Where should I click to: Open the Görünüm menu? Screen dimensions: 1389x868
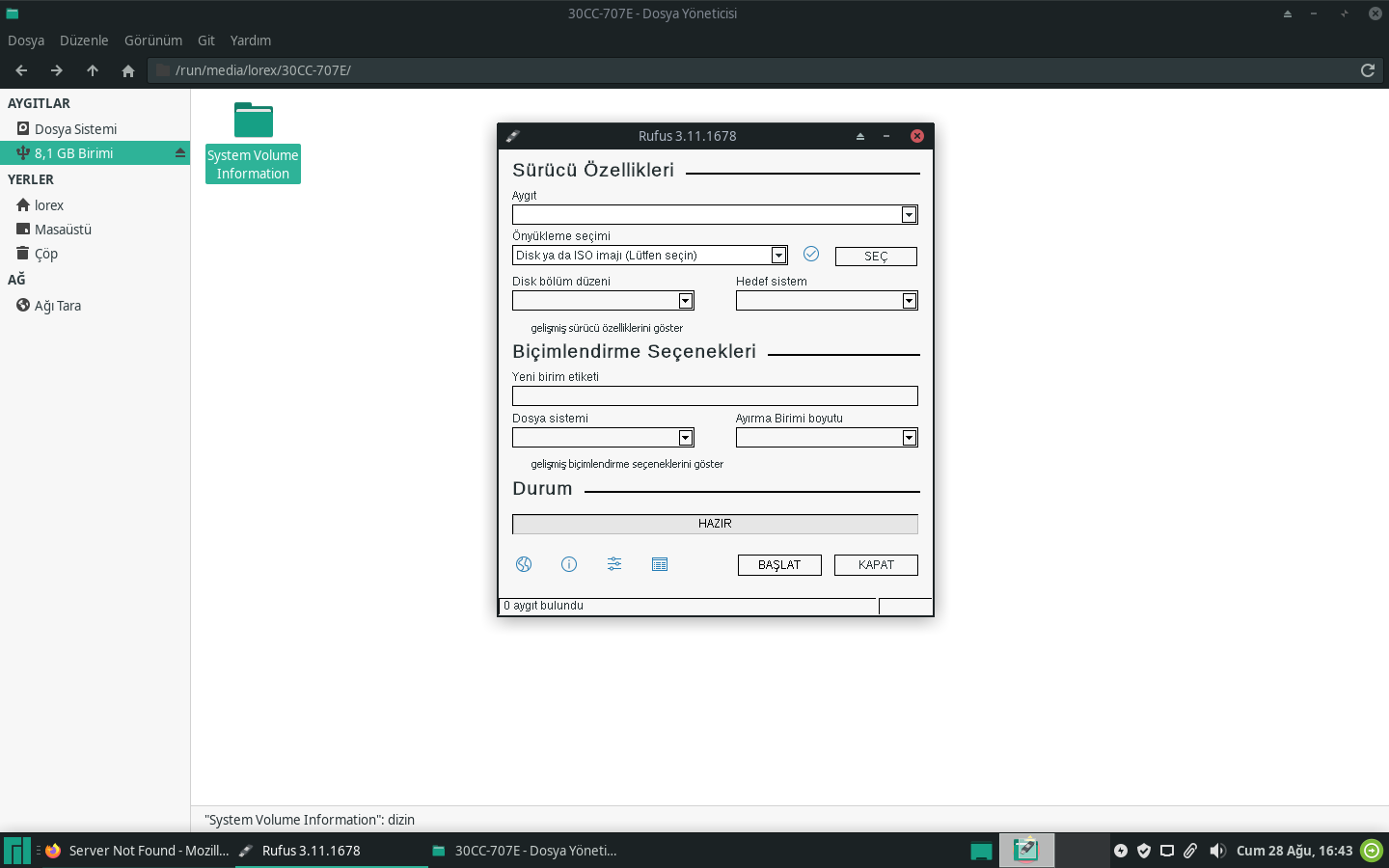(x=153, y=41)
